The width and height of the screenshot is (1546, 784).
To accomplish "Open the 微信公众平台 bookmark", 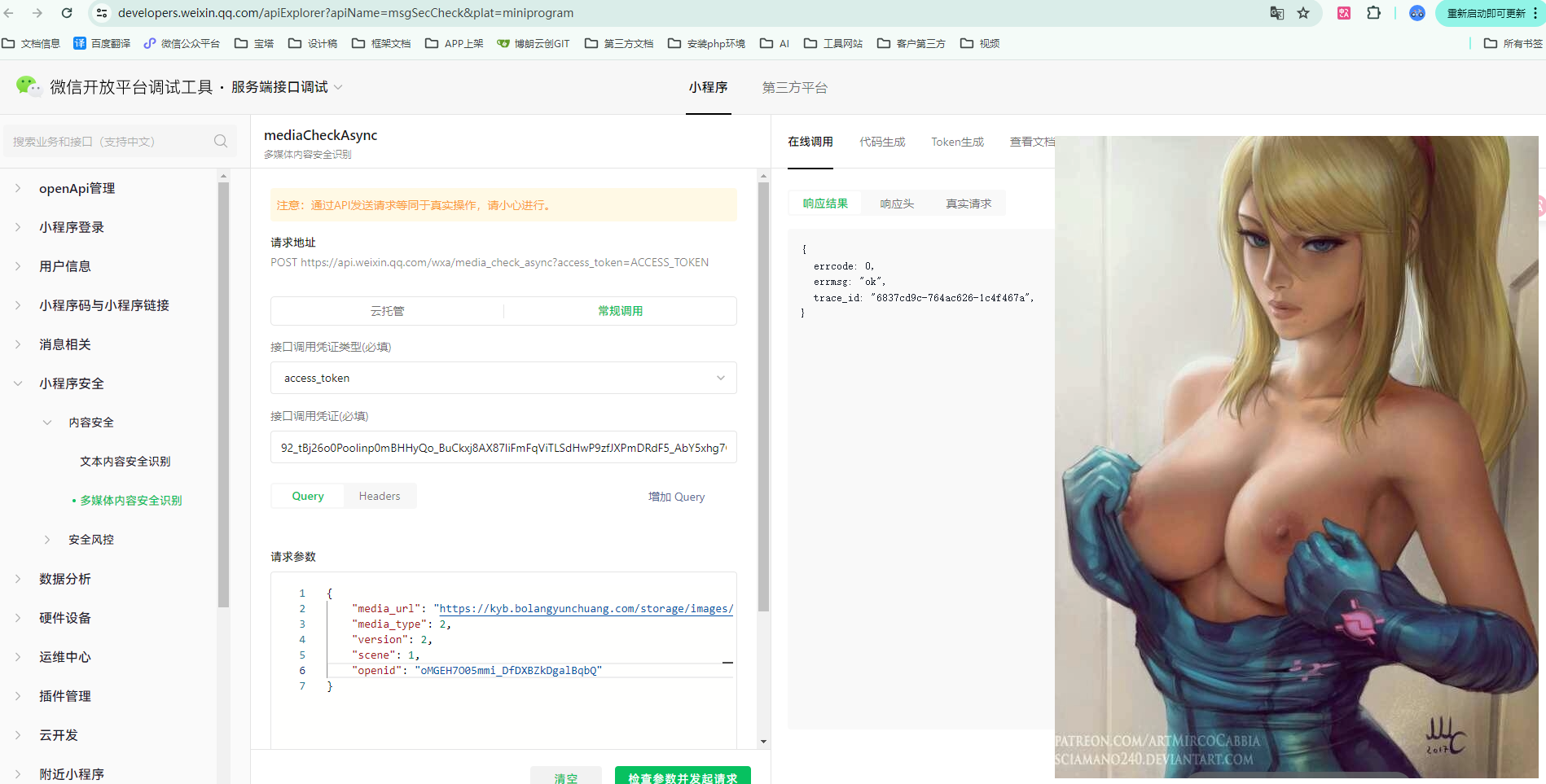I will pyautogui.click(x=182, y=43).
